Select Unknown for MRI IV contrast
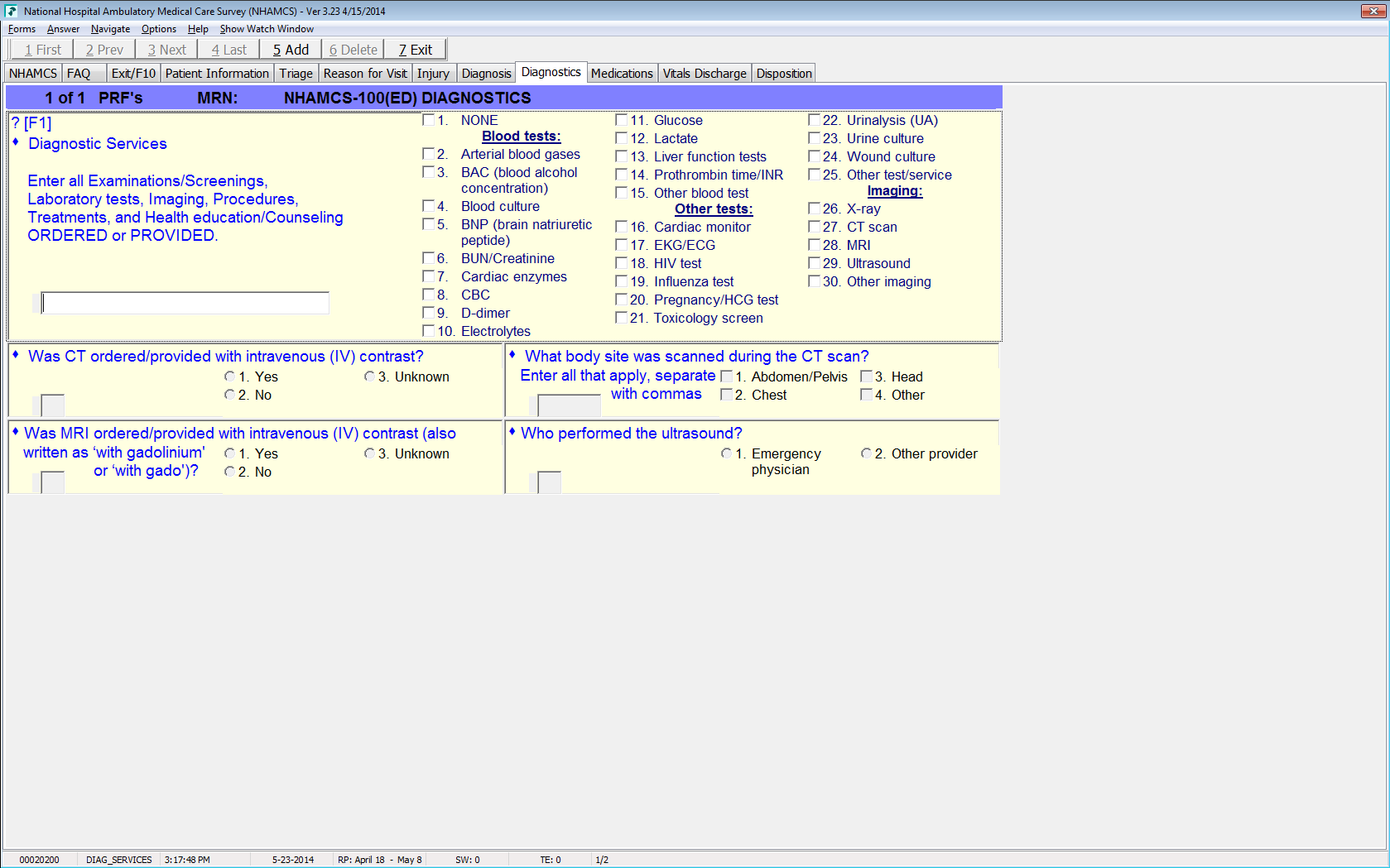This screenshot has height=868, width=1390. click(370, 453)
